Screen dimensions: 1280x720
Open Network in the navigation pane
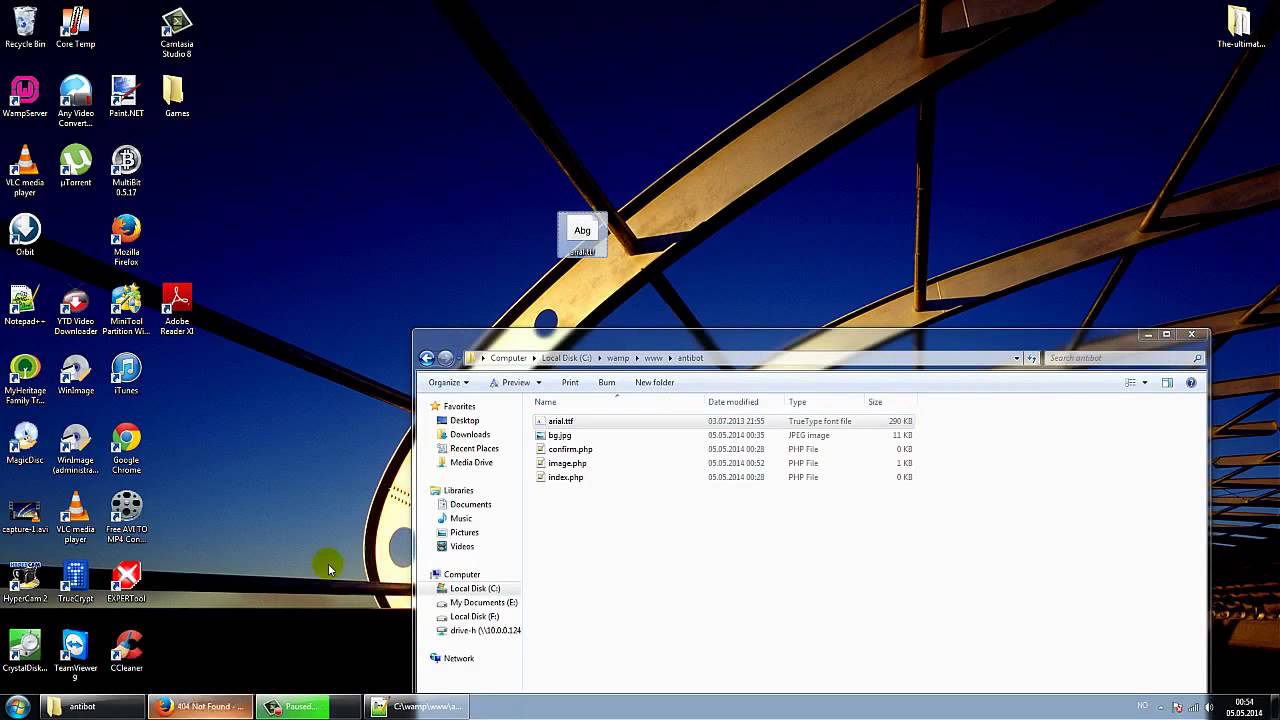point(458,658)
